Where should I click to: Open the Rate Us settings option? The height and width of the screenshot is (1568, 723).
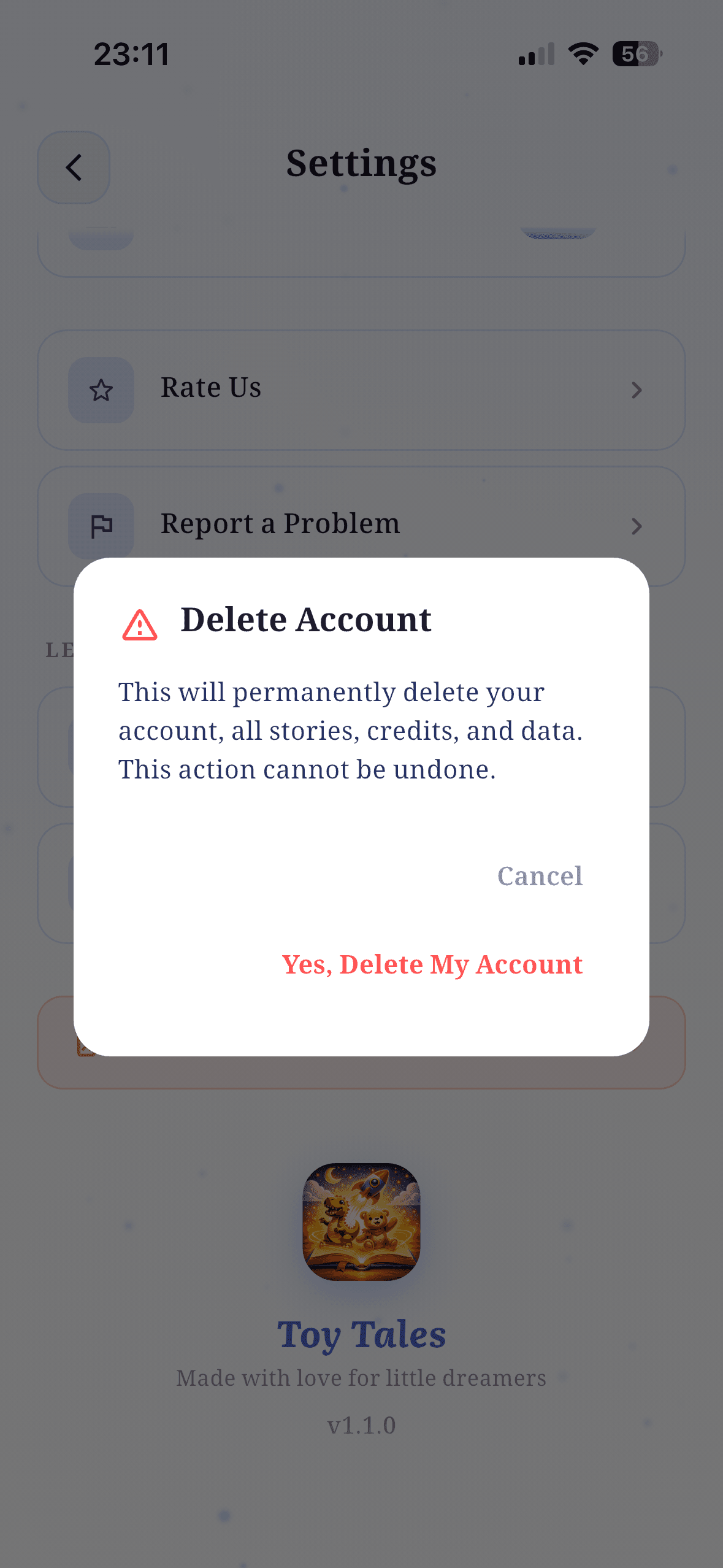pyautogui.click(x=211, y=387)
